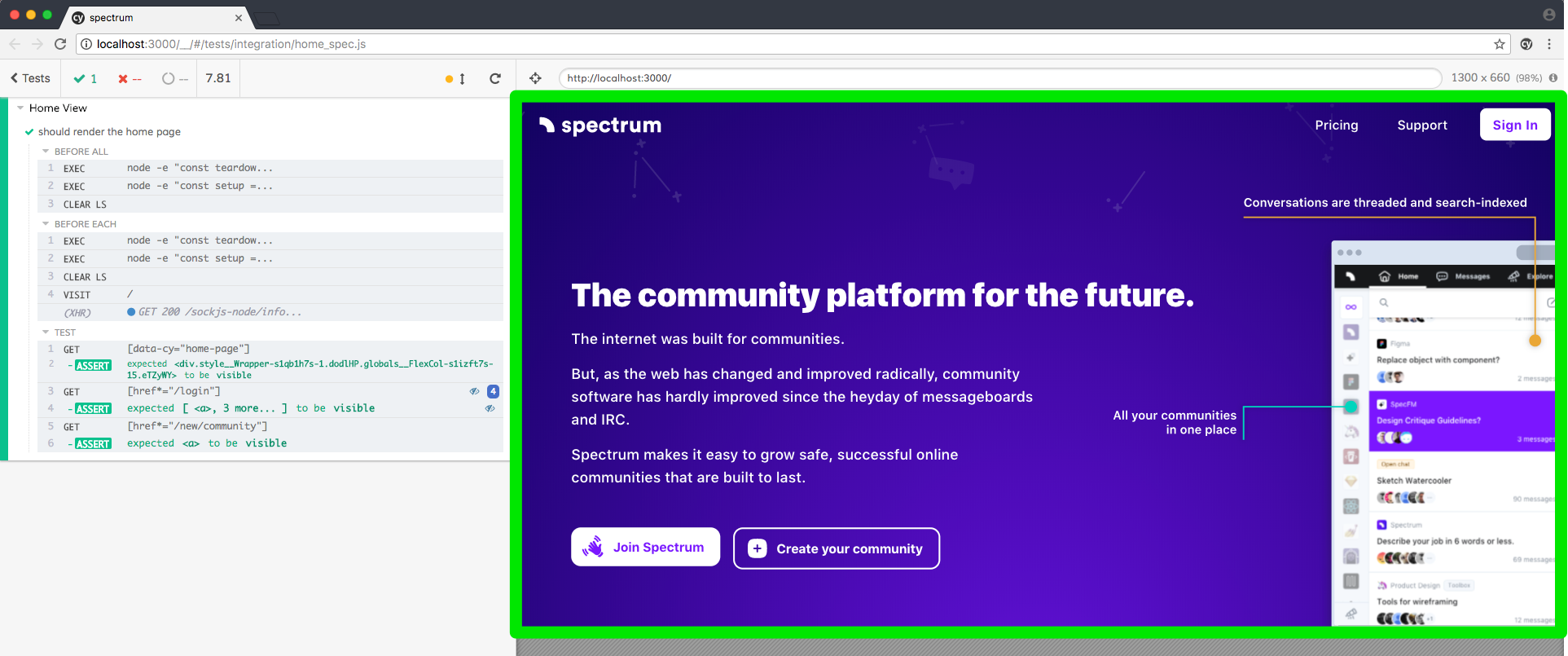Click the viewport info icon beside 98%
Image resolution: width=1568 pixels, height=656 pixels.
(x=1553, y=78)
